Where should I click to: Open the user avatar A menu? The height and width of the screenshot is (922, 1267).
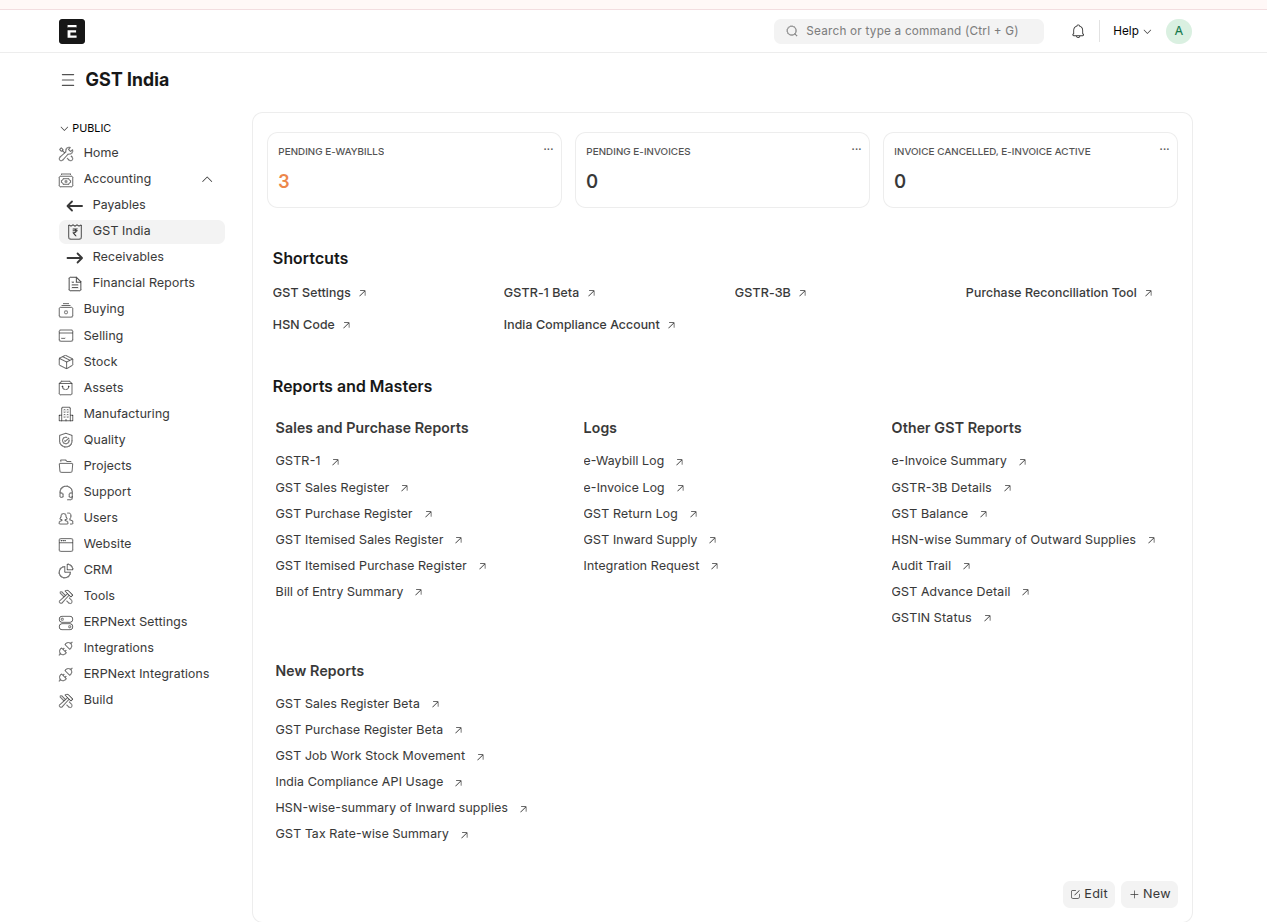click(1179, 31)
